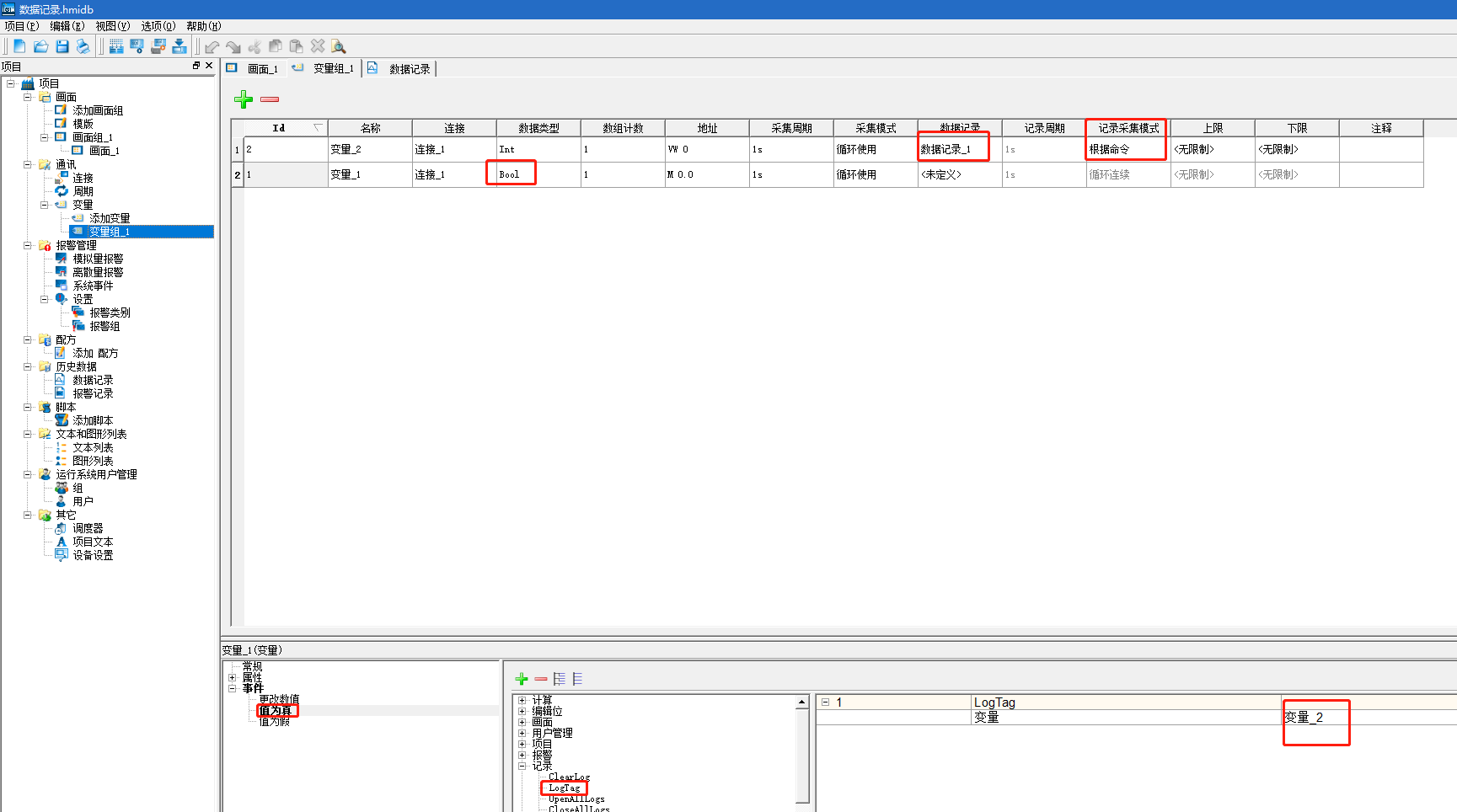
Task: Select the 值为假 event
Action: coord(274,722)
